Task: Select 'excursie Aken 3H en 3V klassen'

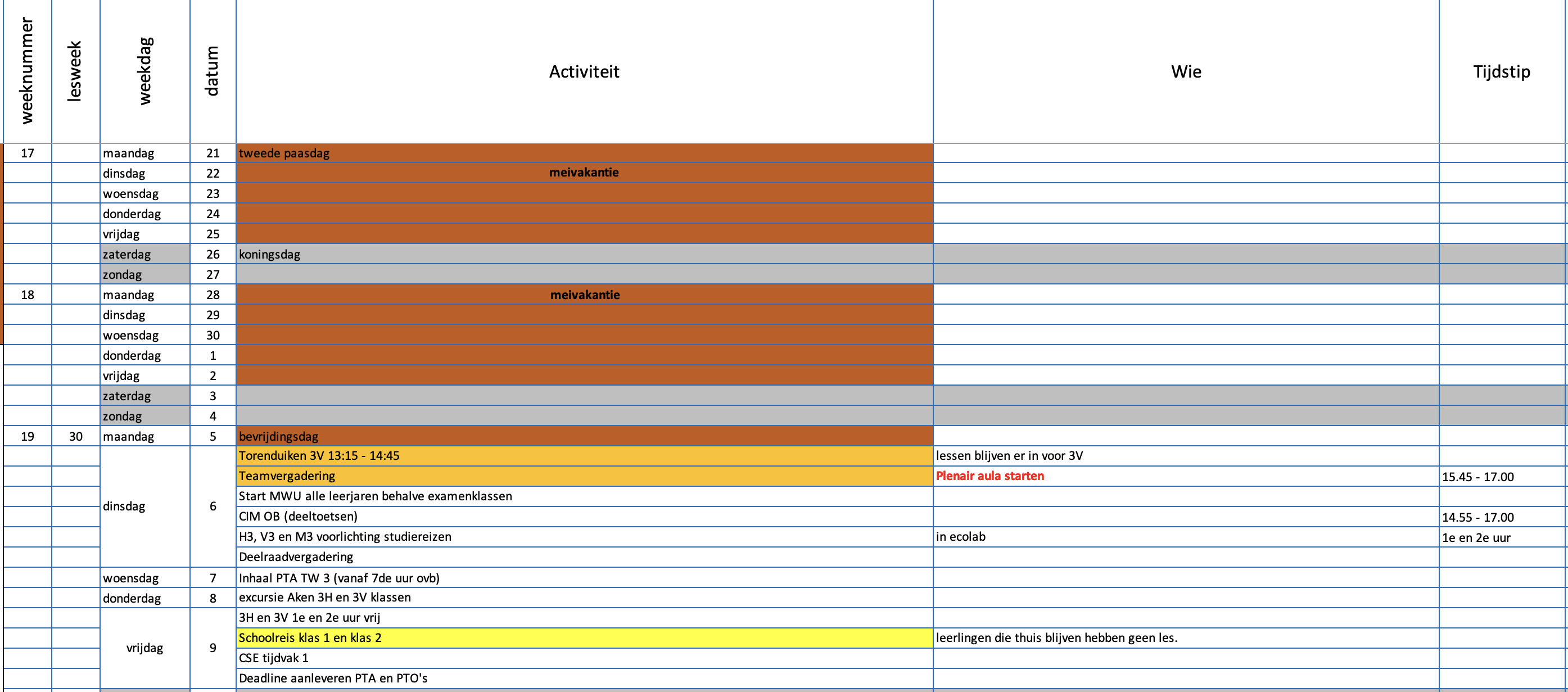Action: 584,597
